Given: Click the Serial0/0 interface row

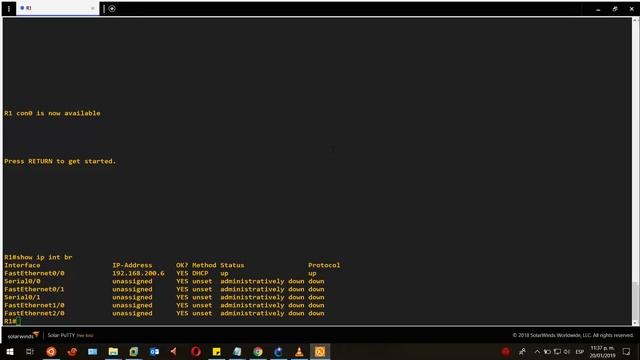Looking at the screenshot, I should point(164,281).
